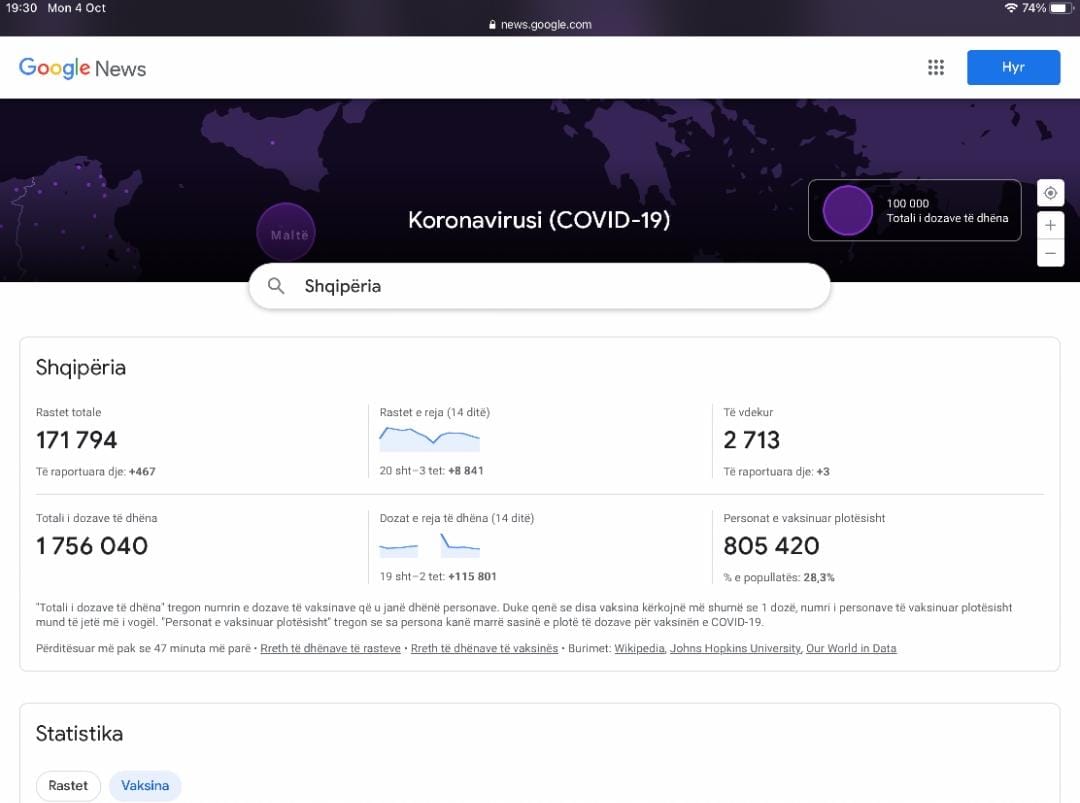Screen dimensions: 1080x803
Task: Click the purple circle in doses legend
Action: click(x=847, y=211)
